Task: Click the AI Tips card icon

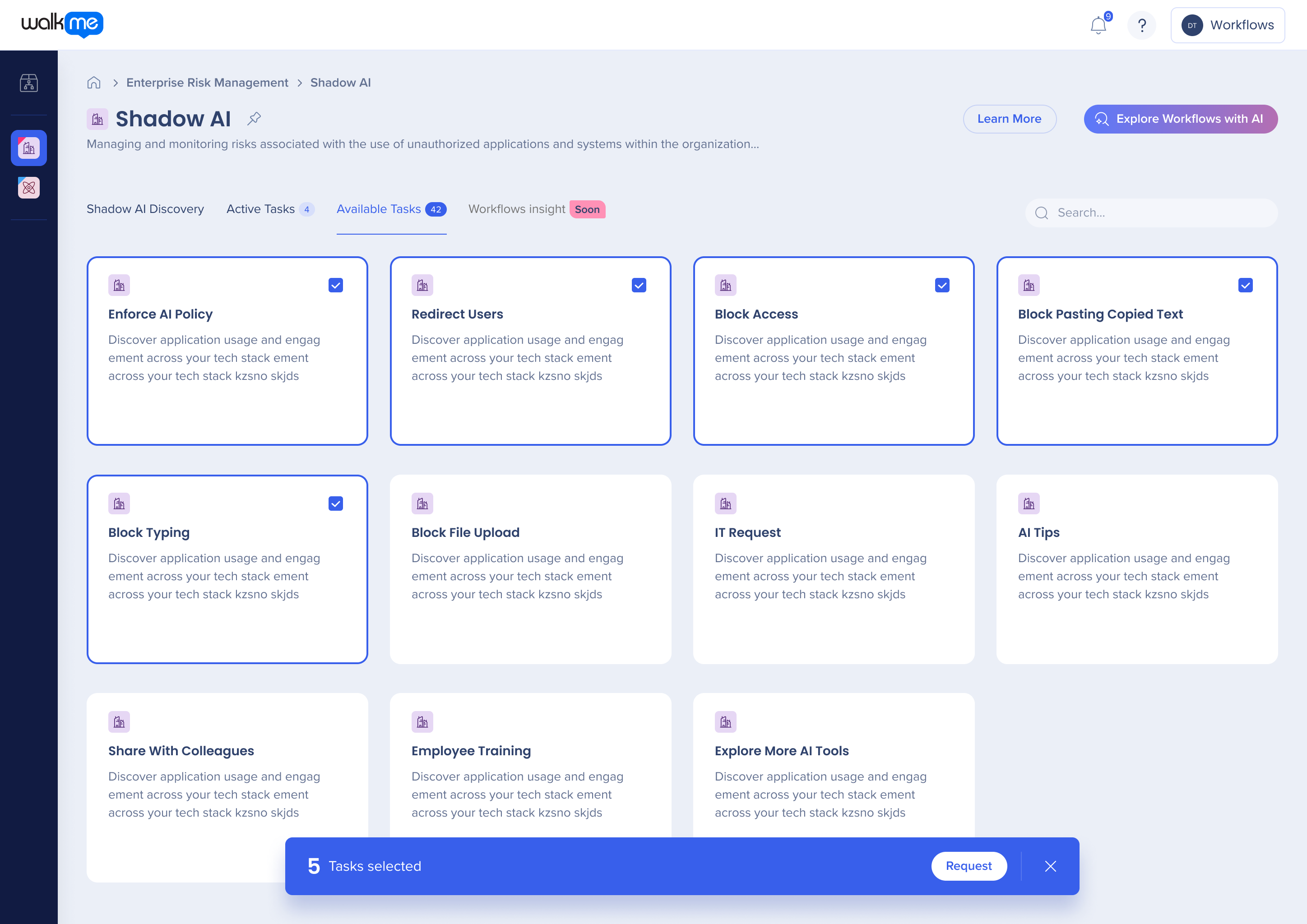Action: [1029, 504]
